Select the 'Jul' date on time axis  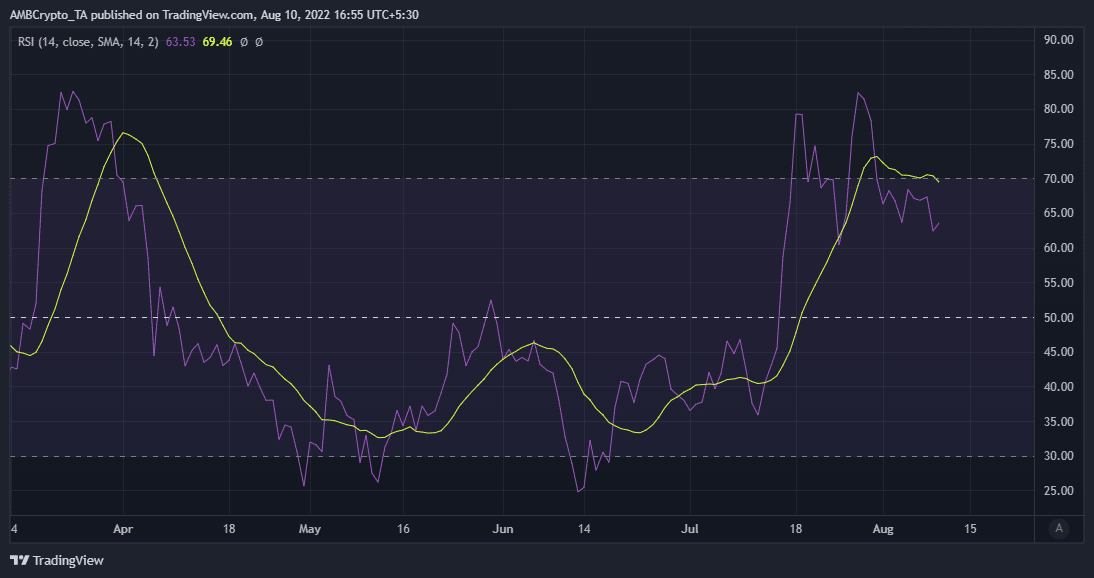[691, 527]
